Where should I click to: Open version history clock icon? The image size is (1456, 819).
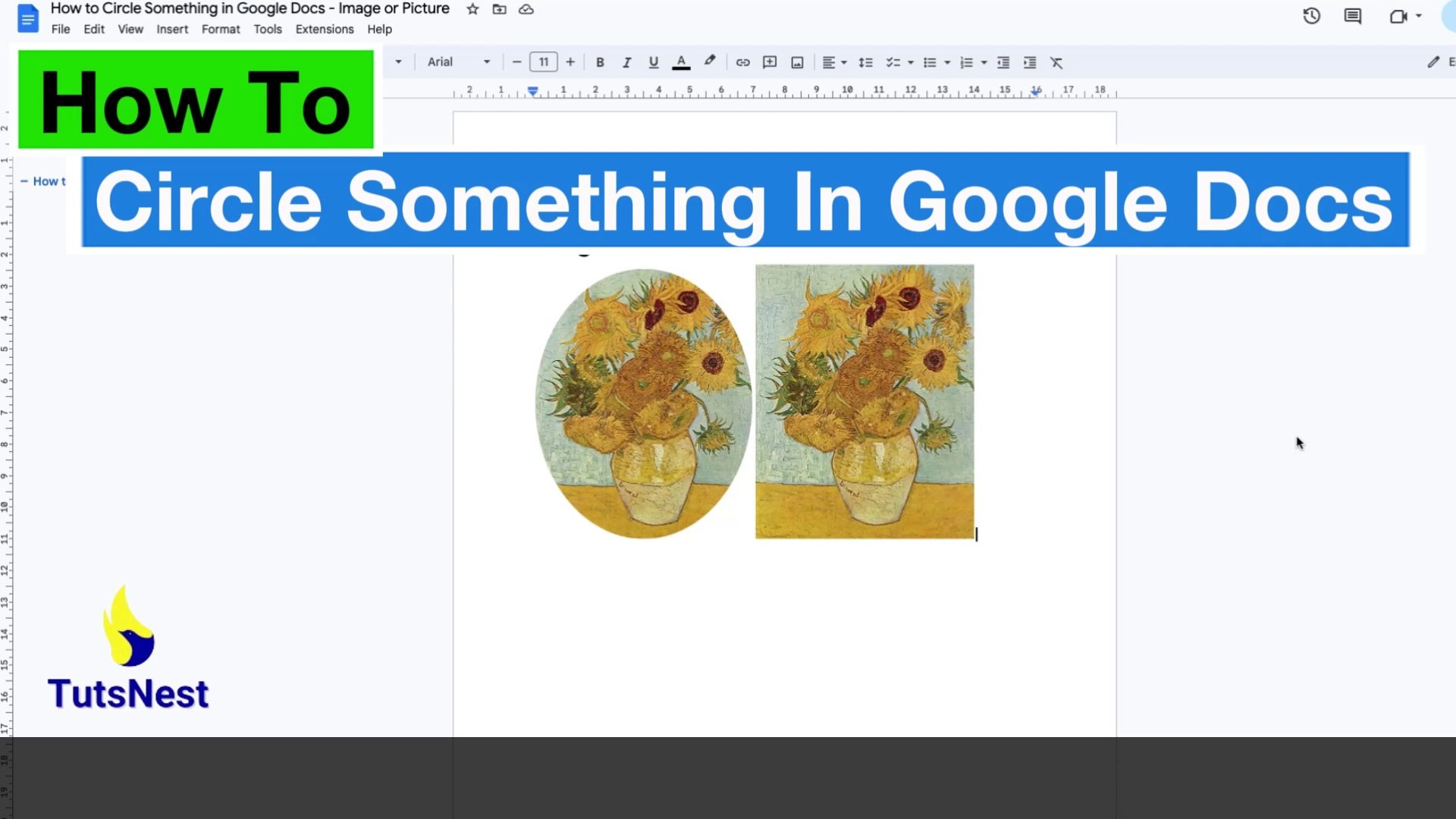pyautogui.click(x=1311, y=16)
